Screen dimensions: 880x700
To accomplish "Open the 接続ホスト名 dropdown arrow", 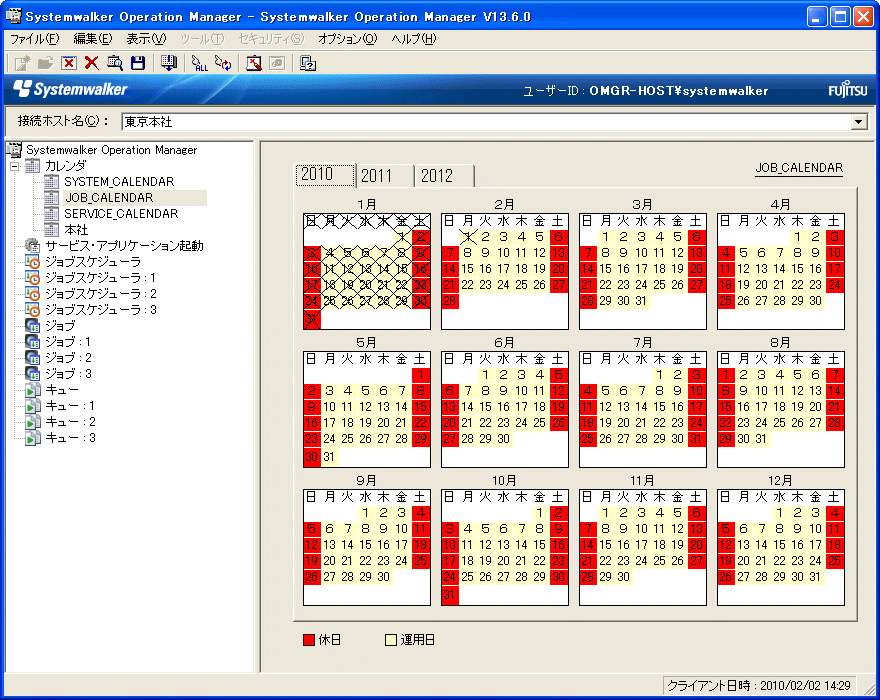I will coord(859,122).
